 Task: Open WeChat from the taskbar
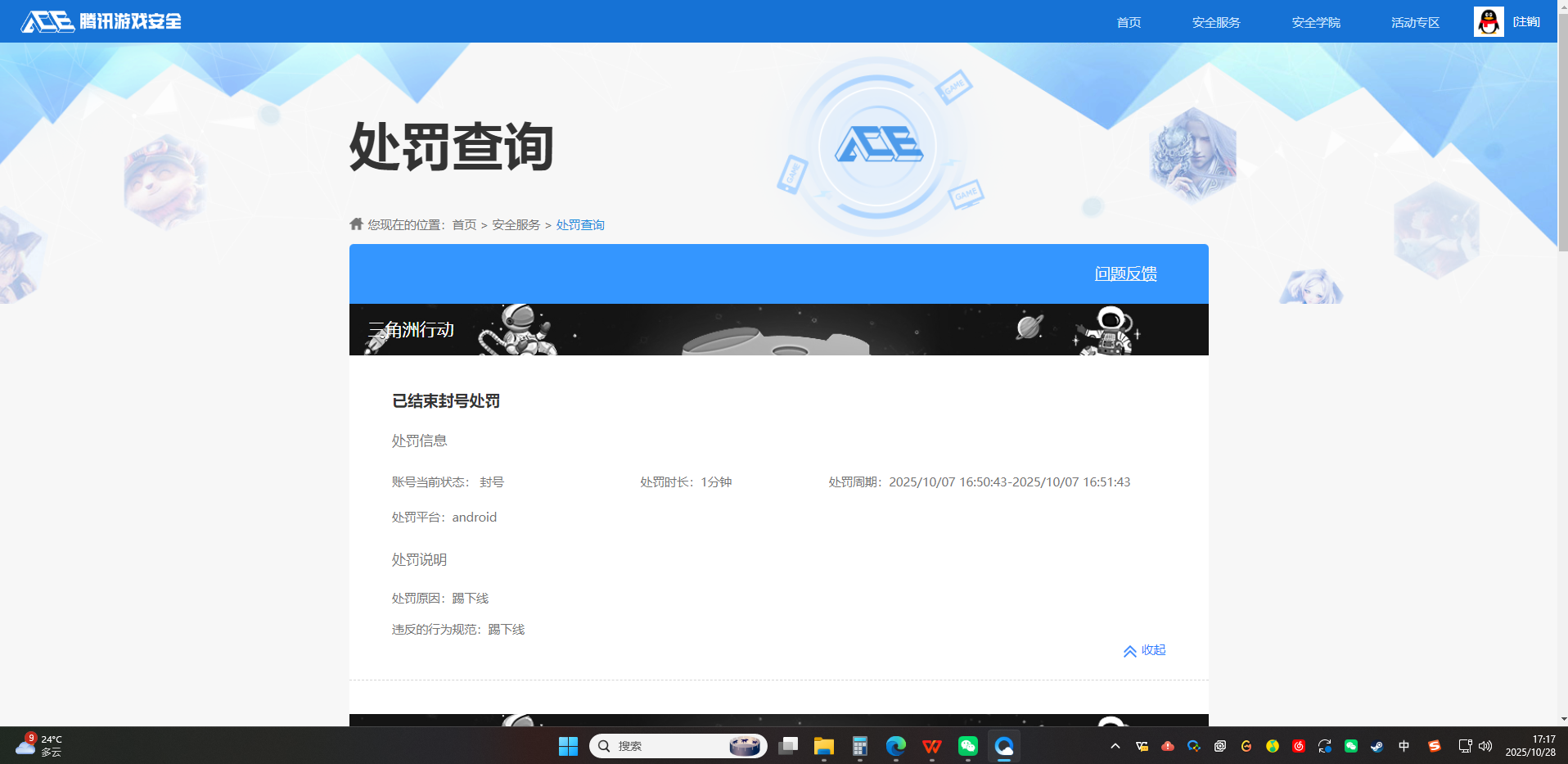966,746
